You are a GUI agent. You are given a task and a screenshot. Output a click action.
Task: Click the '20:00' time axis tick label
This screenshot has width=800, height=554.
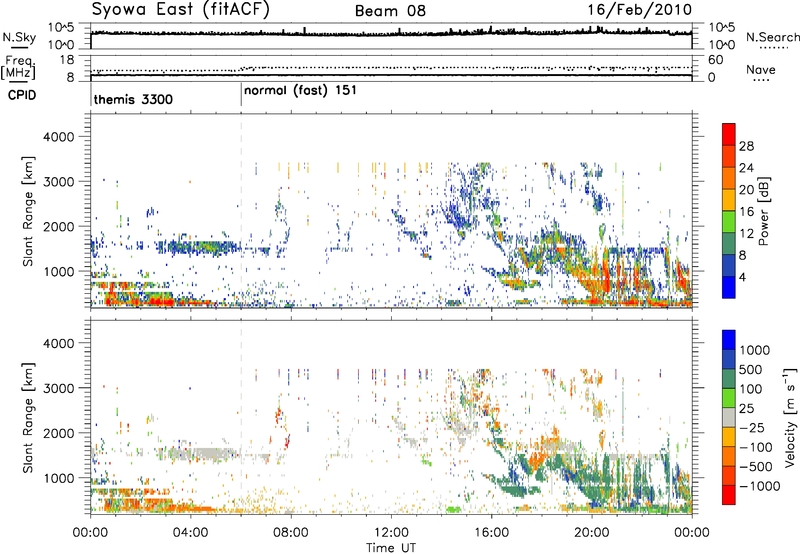[591, 533]
